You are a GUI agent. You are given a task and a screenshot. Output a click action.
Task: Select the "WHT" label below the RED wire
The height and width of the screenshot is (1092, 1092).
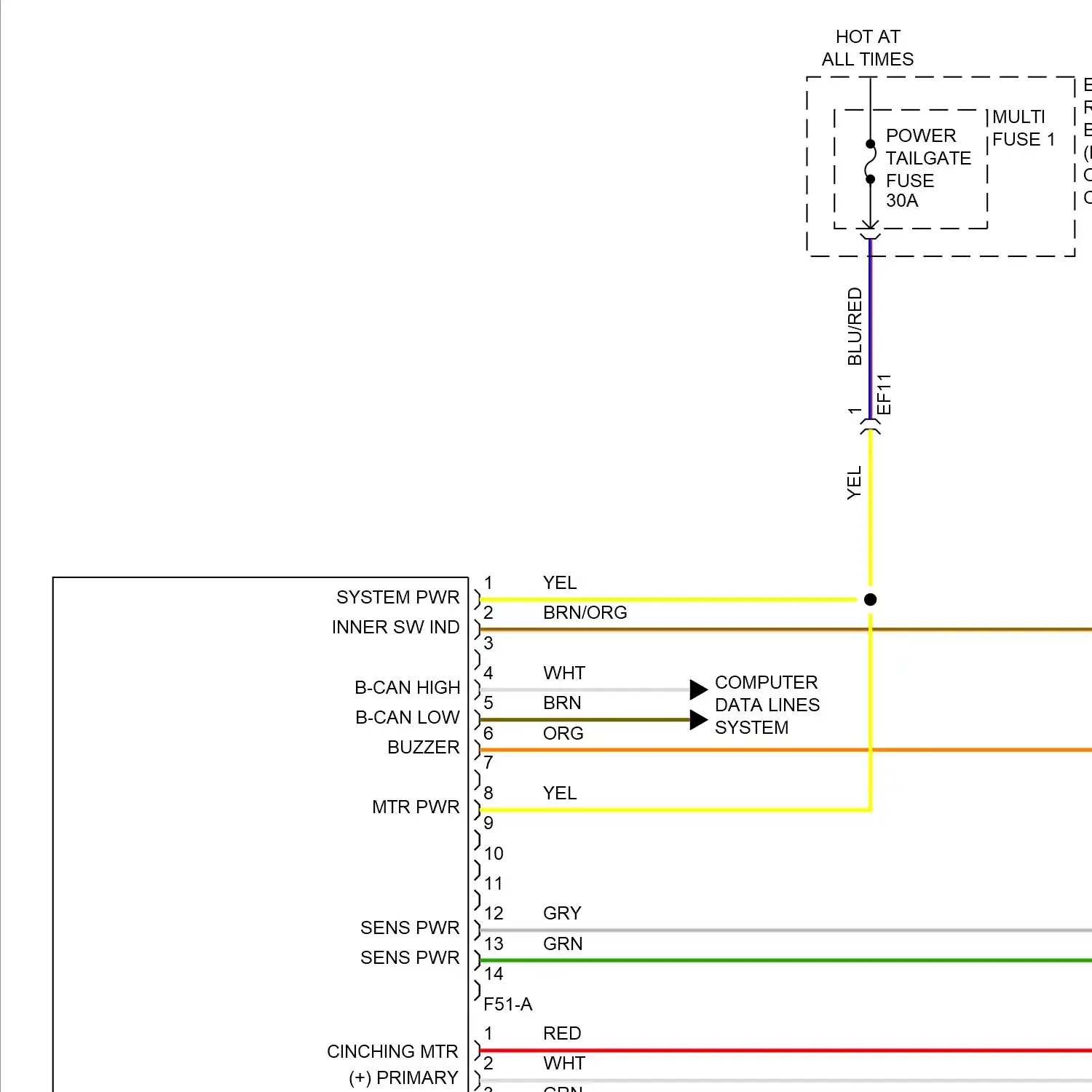point(564,1064)
